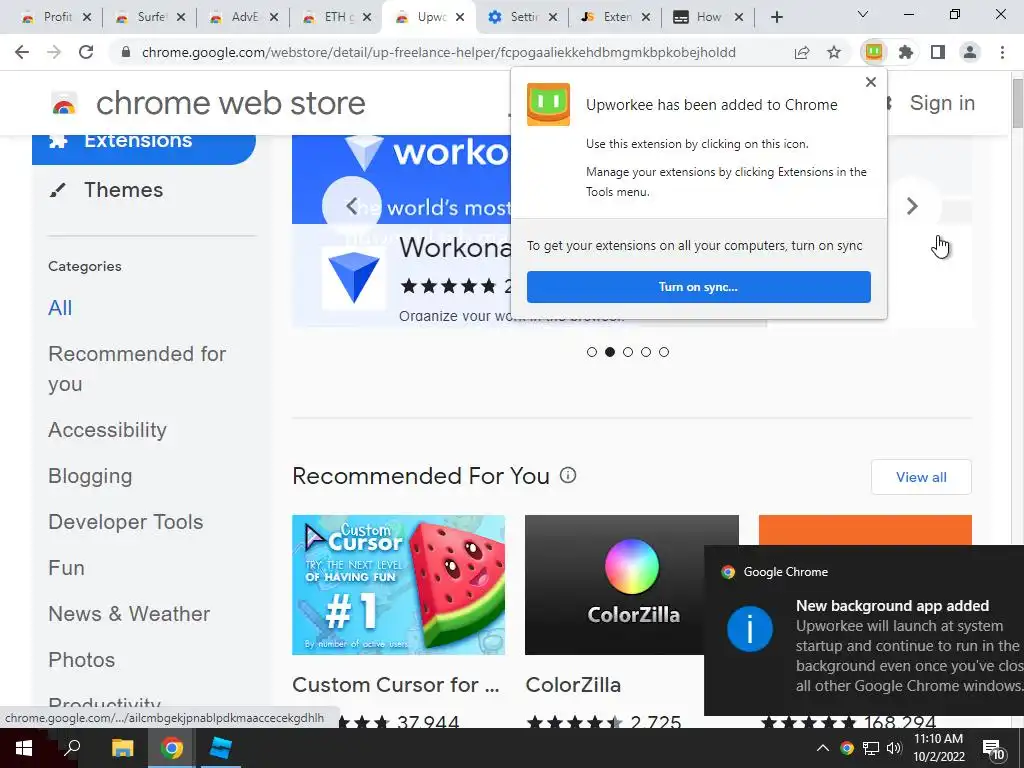
Task: Open the Upworkee extension toolbar icon
Action: (874, 52)
